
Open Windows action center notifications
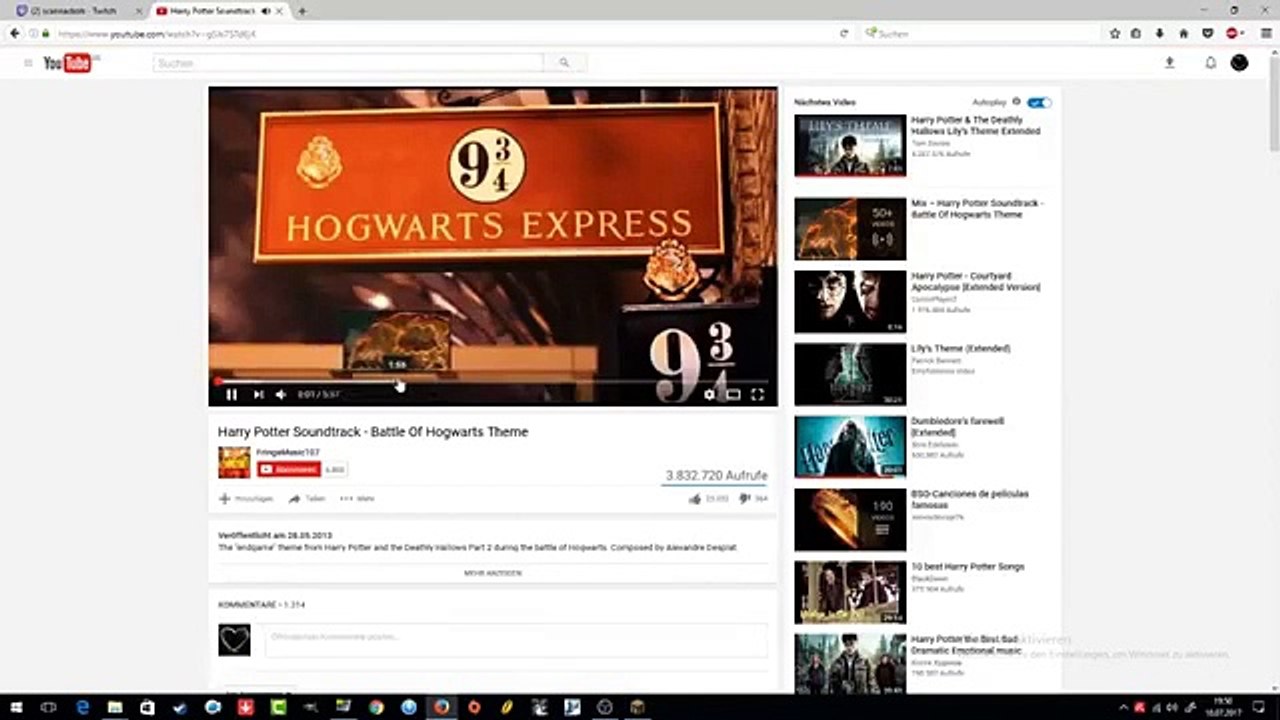pos(1259,707)
